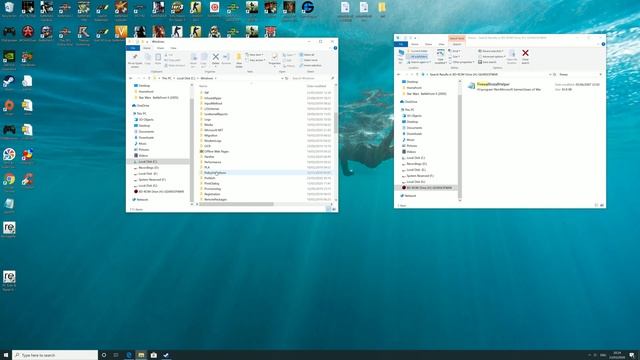640x360 pixels.
Task: Click the up arrow in the Windows folder address bar
Action: coord(149,78)
